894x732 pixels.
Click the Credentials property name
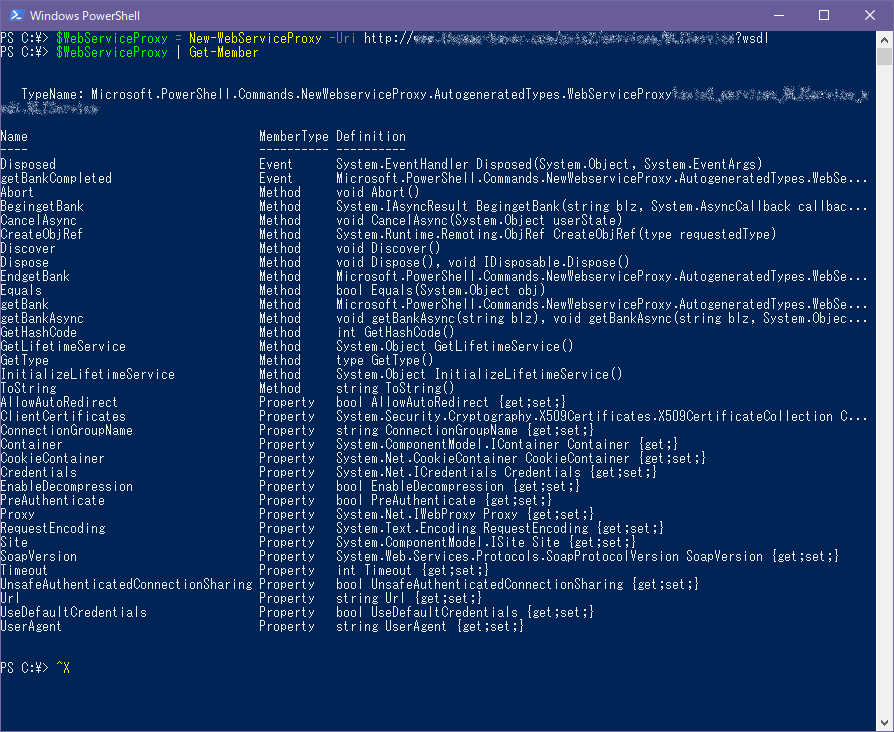click(x=38, y=473)
